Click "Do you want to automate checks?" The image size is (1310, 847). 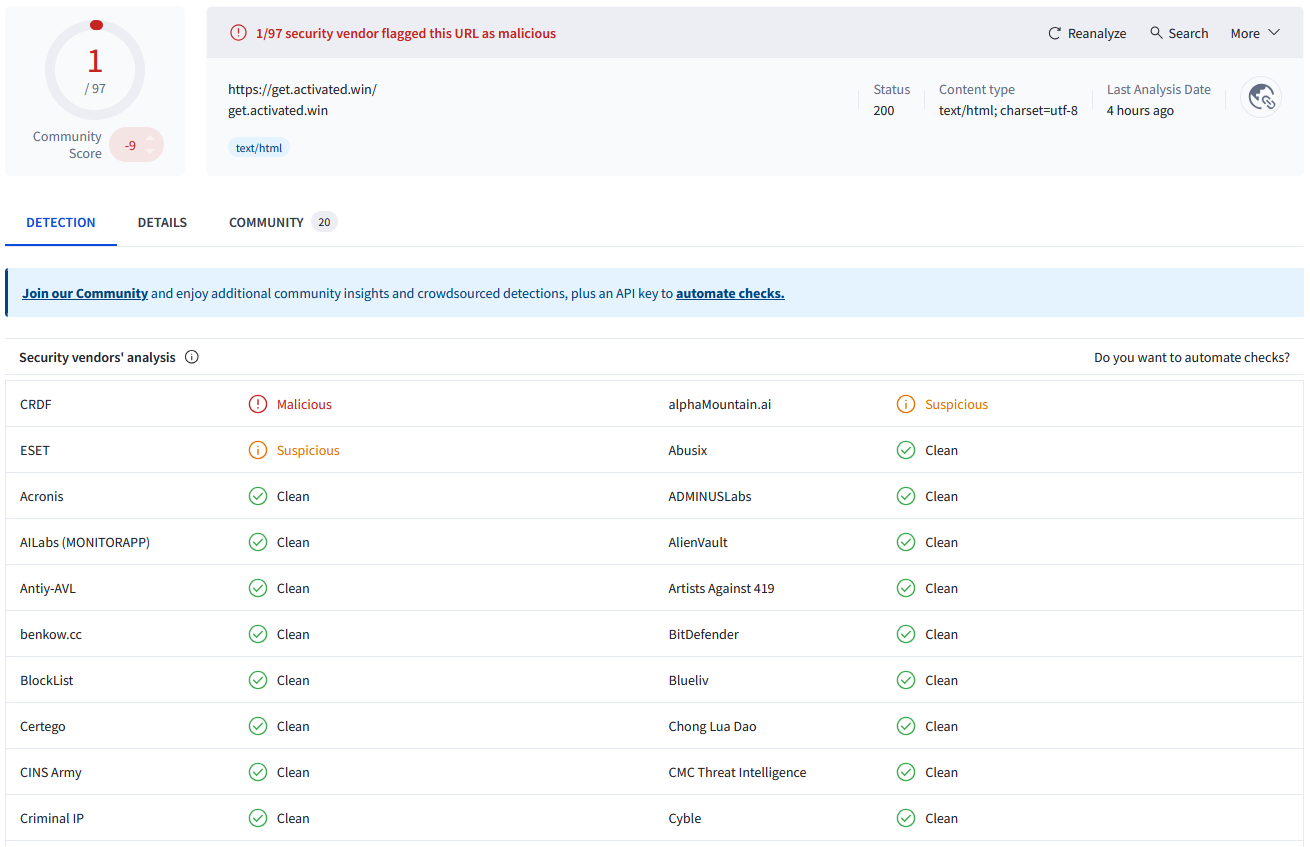pyautogui.click(x=1191, y=357)
